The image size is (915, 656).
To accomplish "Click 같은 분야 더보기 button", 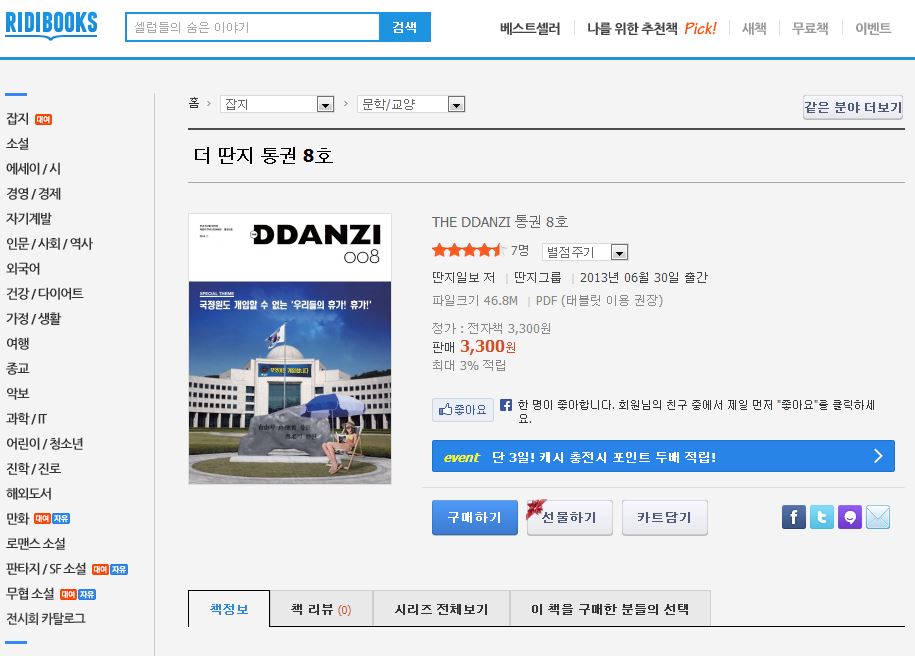I will click(853, 107).
